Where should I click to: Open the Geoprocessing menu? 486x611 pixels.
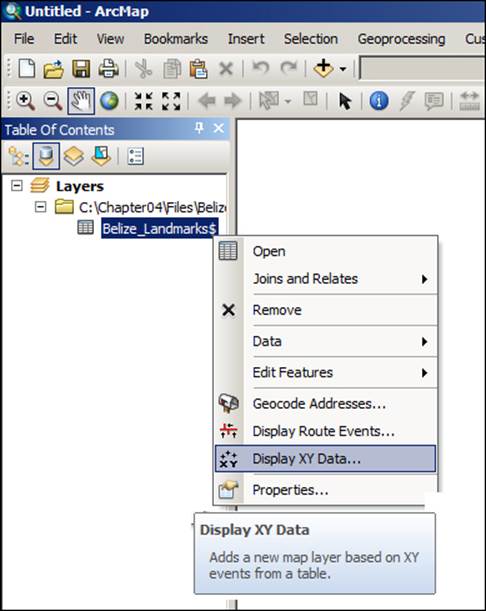(401, 39)
